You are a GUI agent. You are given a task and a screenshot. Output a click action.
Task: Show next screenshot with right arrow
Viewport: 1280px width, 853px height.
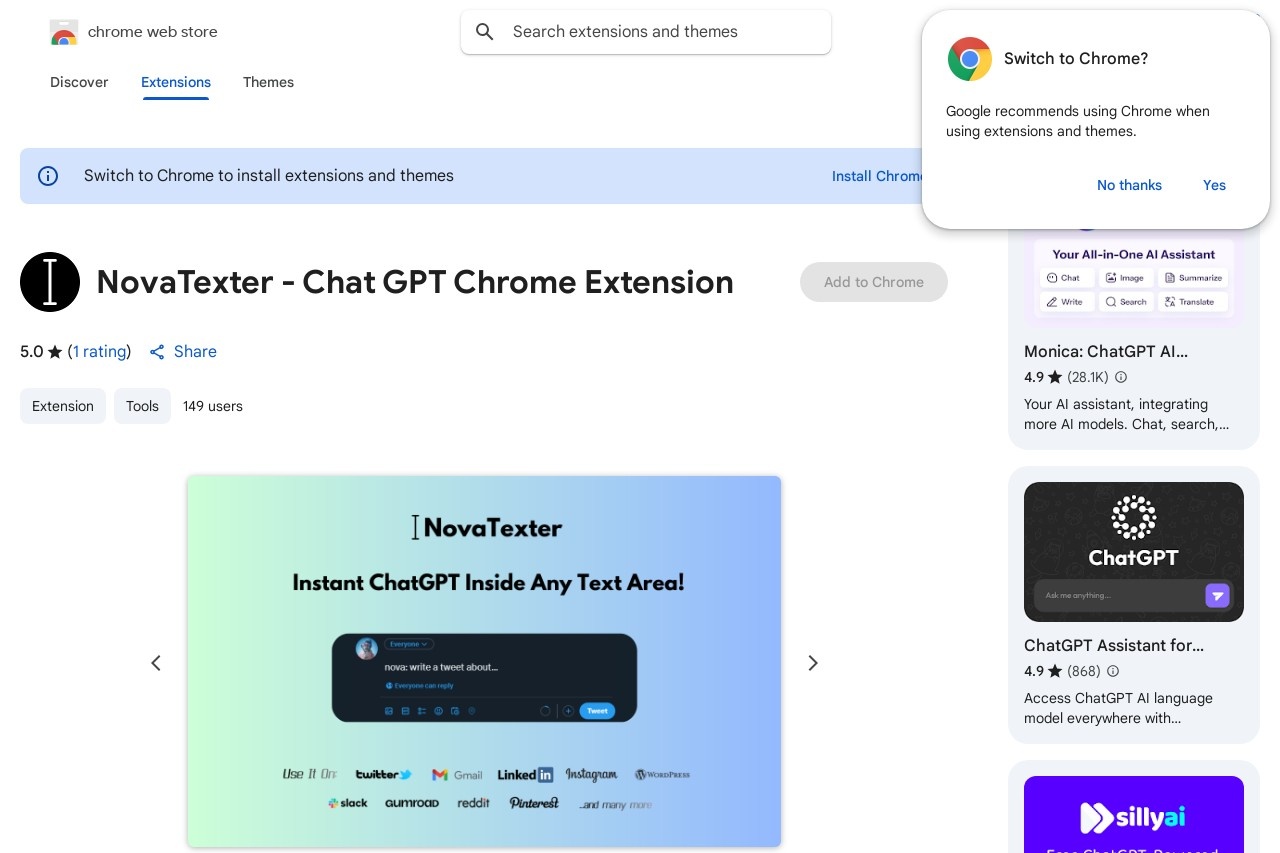813,663
